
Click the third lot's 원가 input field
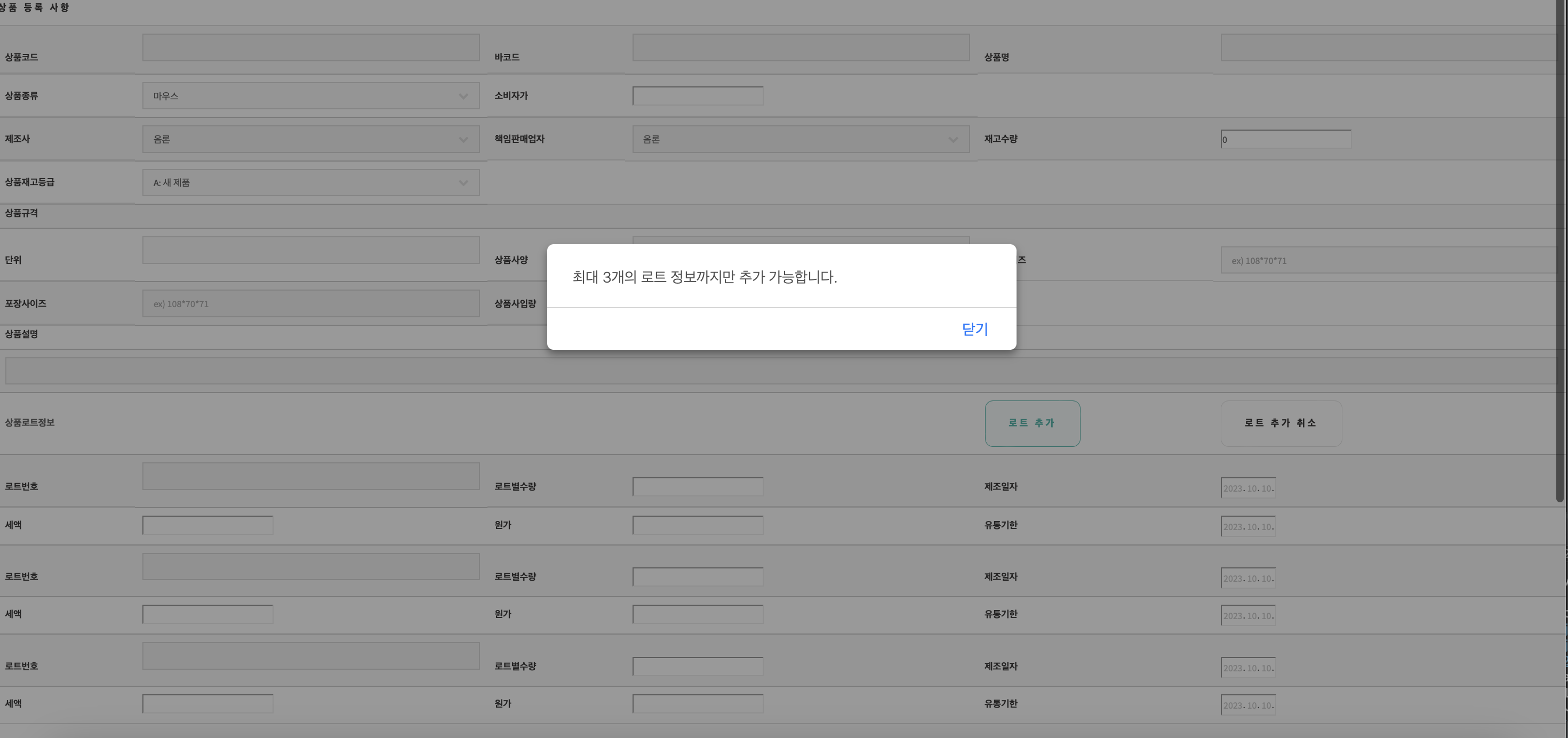pos(698,704)
